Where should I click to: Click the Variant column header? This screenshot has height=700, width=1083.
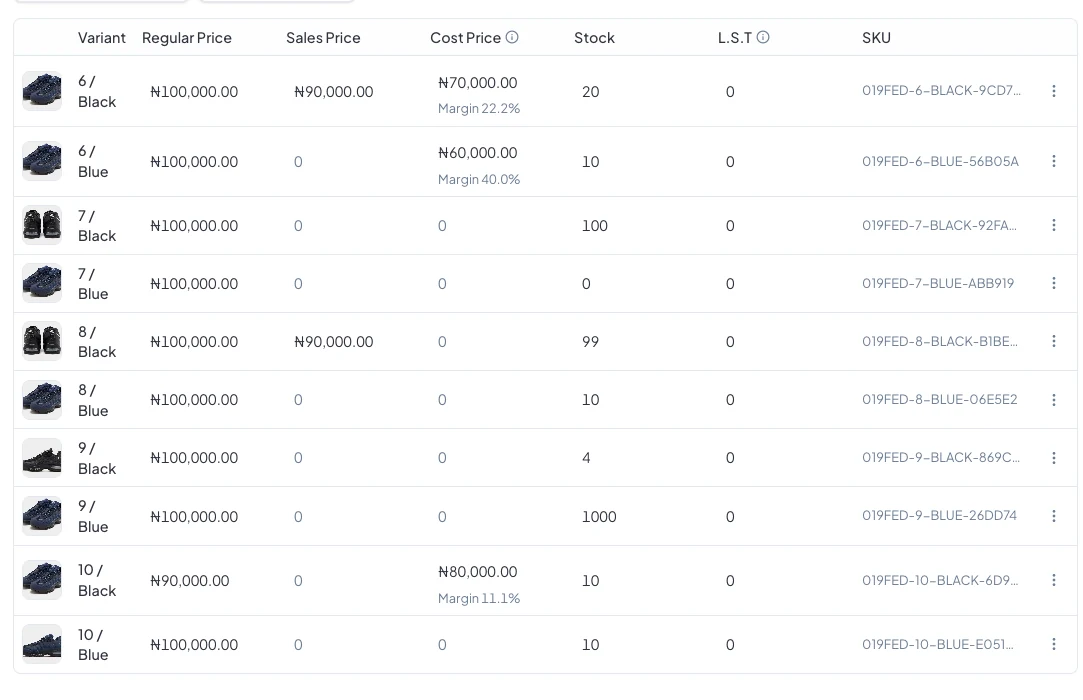coord(102,38)
